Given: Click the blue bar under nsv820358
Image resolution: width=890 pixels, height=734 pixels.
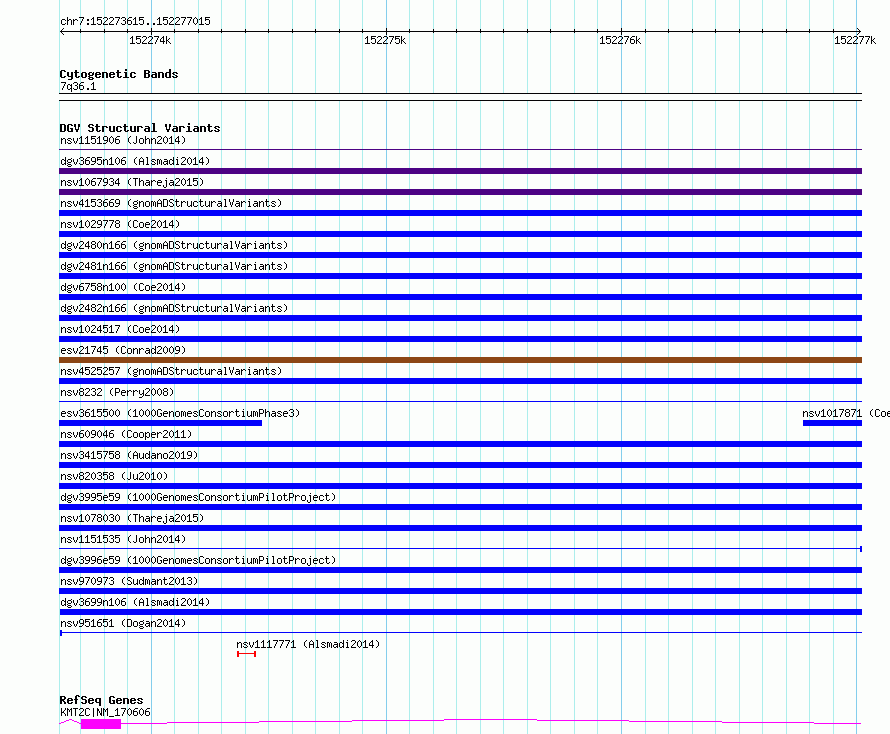Looking at the screenshot, I should click(x=460, y=486).
